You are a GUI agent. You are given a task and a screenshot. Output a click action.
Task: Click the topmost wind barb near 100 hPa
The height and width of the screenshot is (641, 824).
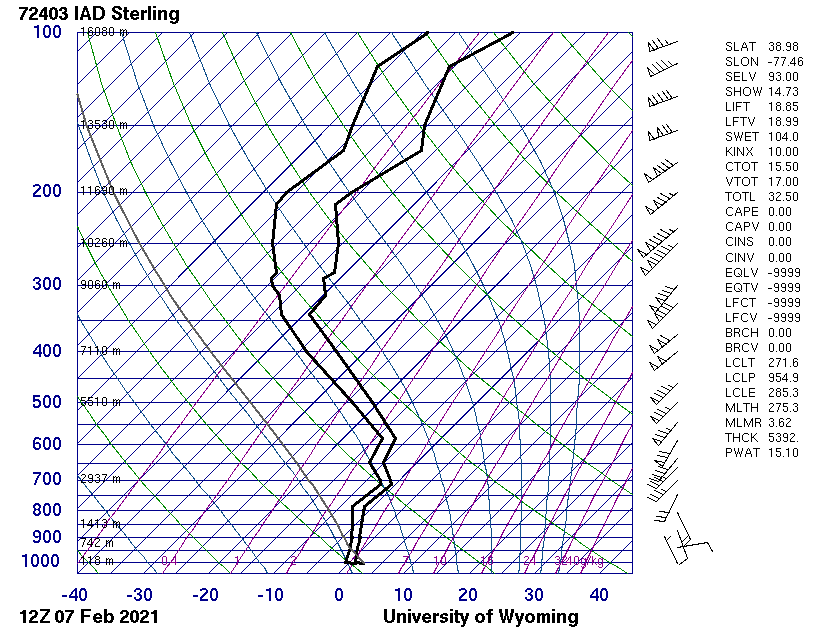pyautogui.click(x=662, y=45)
